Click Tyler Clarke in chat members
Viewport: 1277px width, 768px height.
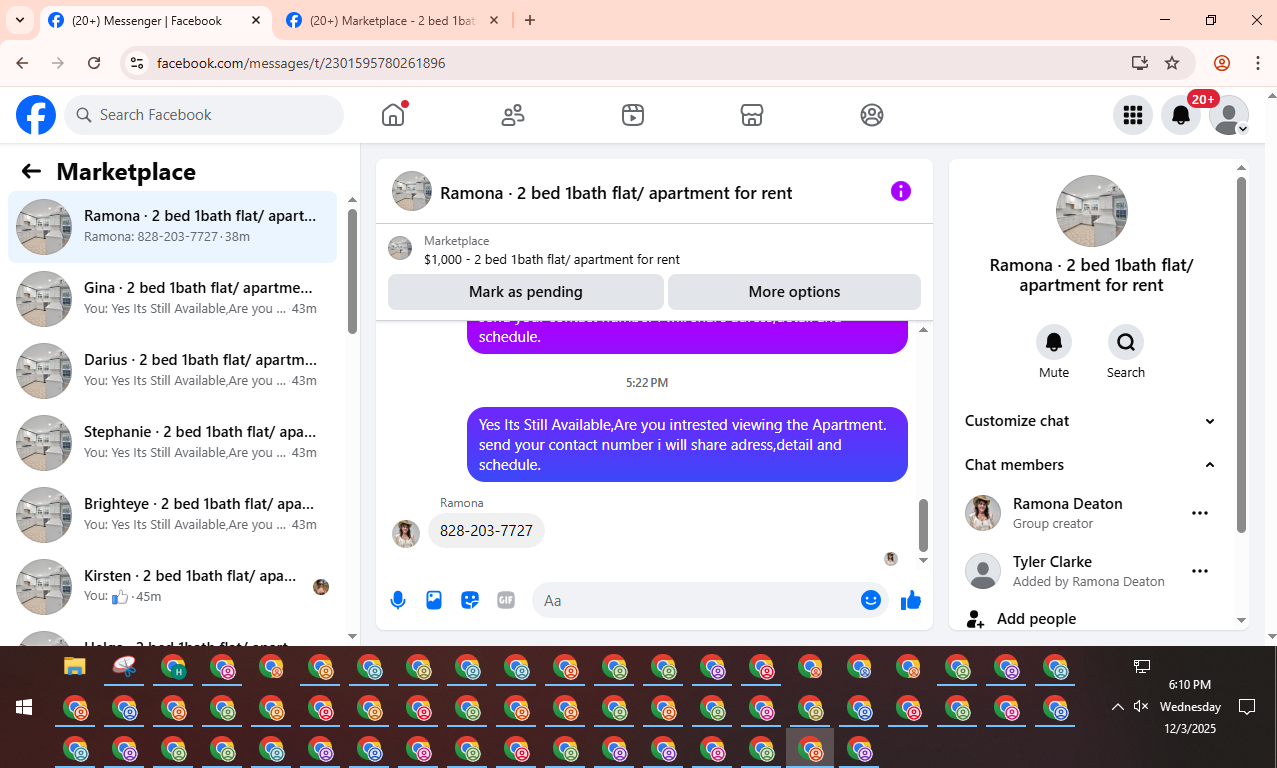point(1052,562)
